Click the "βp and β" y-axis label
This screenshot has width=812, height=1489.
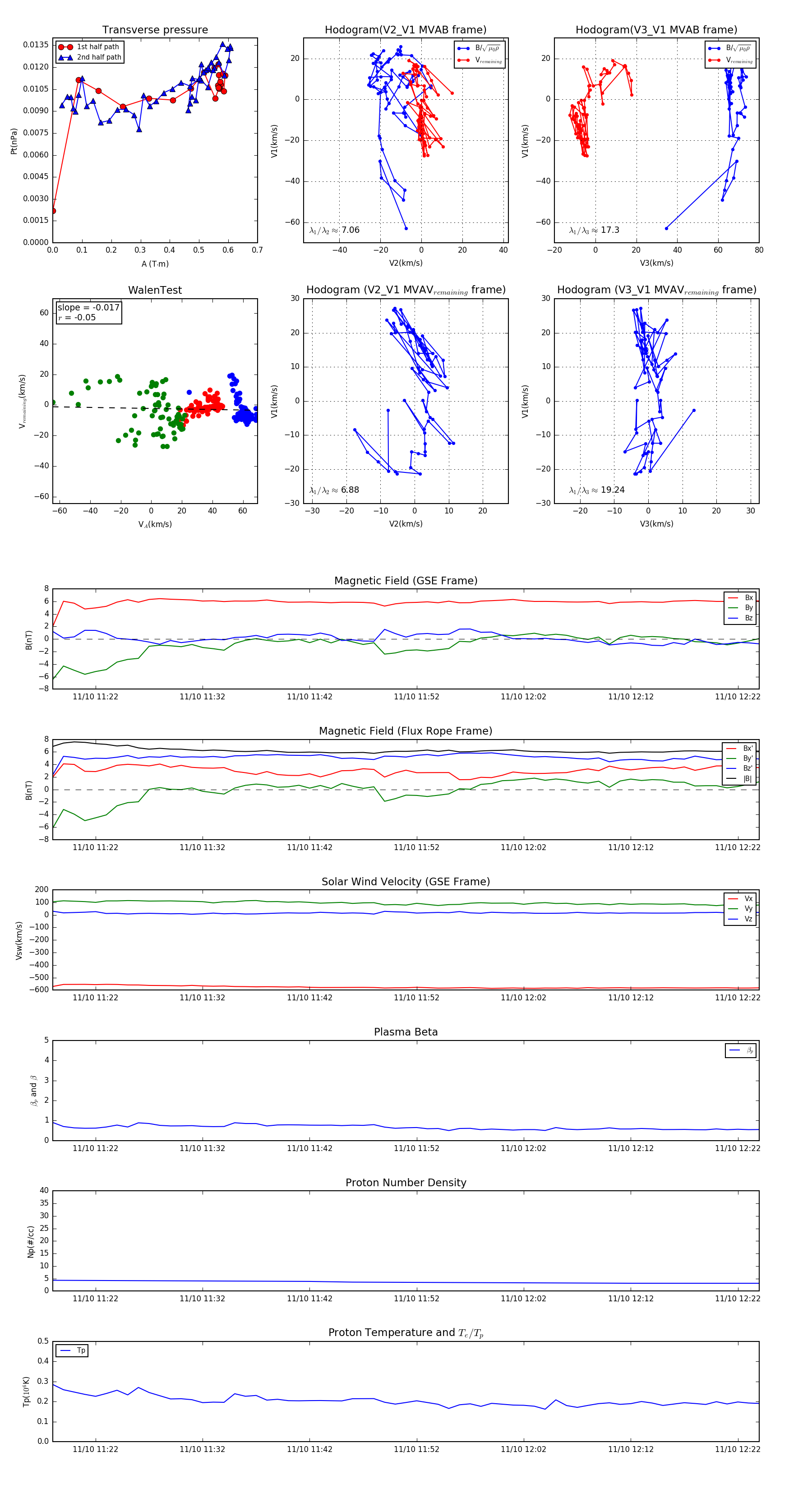point(33,1090)
